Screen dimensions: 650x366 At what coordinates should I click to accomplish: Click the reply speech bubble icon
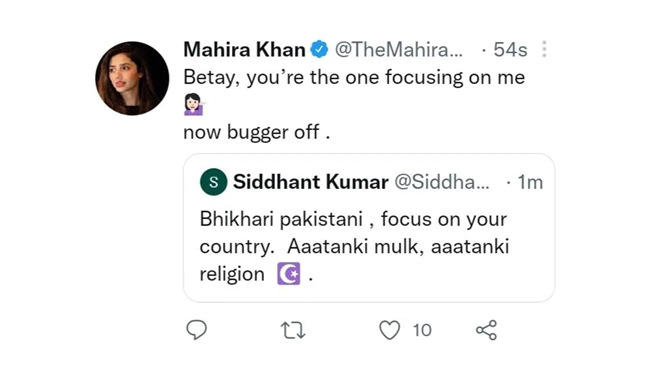coord(196,330)
